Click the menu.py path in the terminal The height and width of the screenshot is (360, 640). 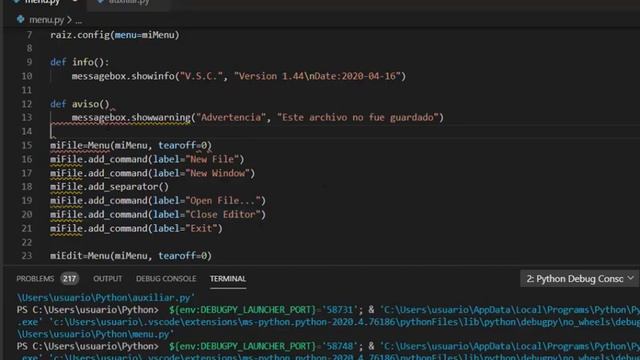95,334
